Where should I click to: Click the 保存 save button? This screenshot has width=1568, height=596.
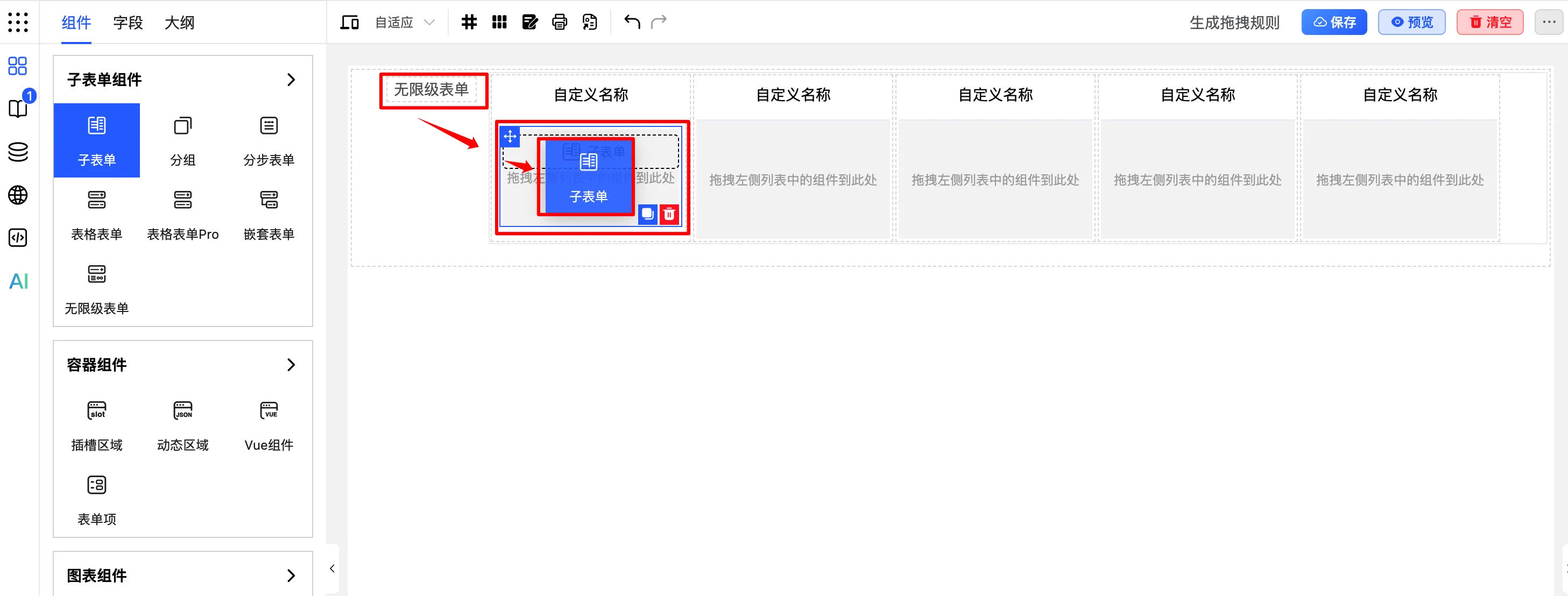1334,22
